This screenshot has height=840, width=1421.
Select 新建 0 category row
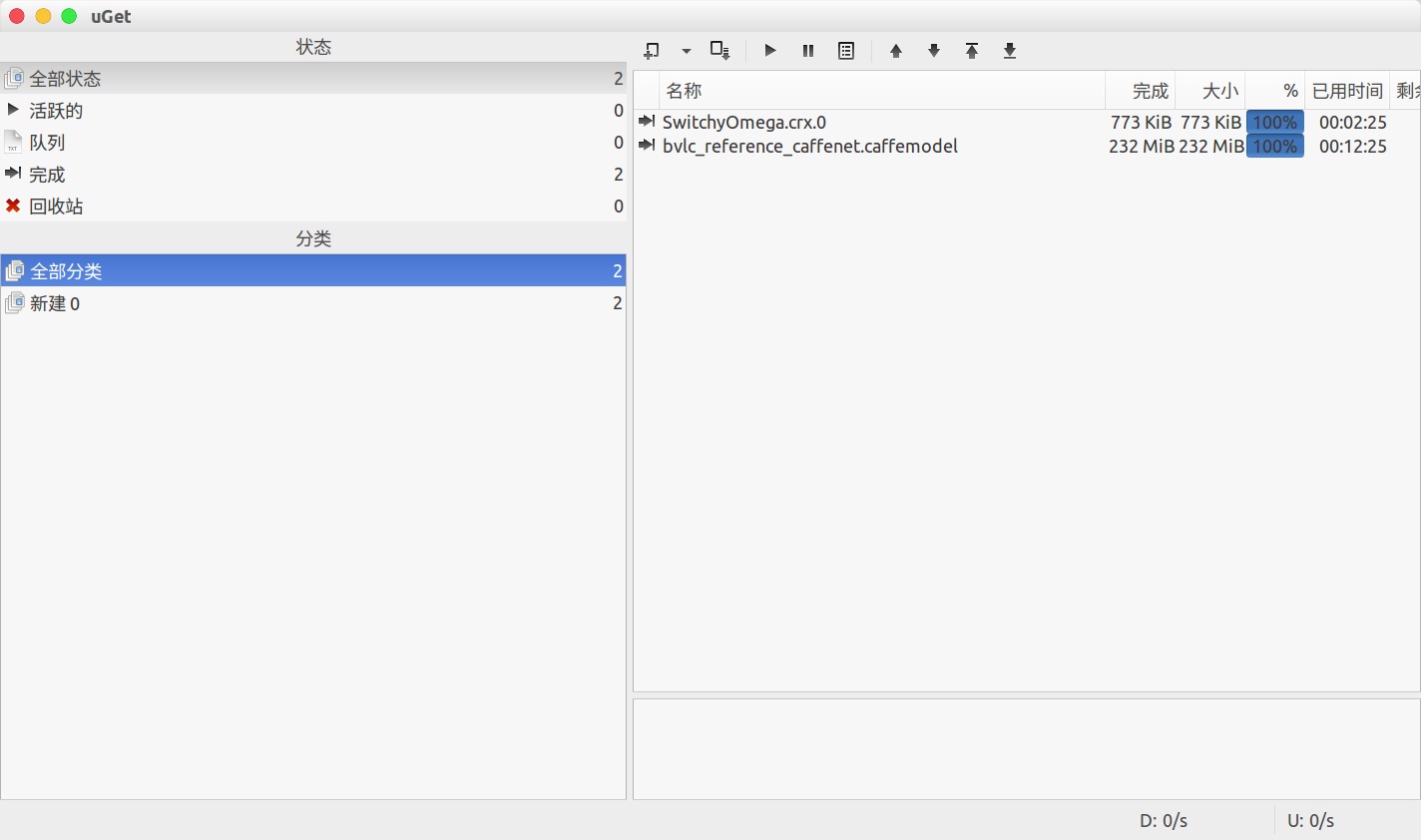(x=313, y=302)
